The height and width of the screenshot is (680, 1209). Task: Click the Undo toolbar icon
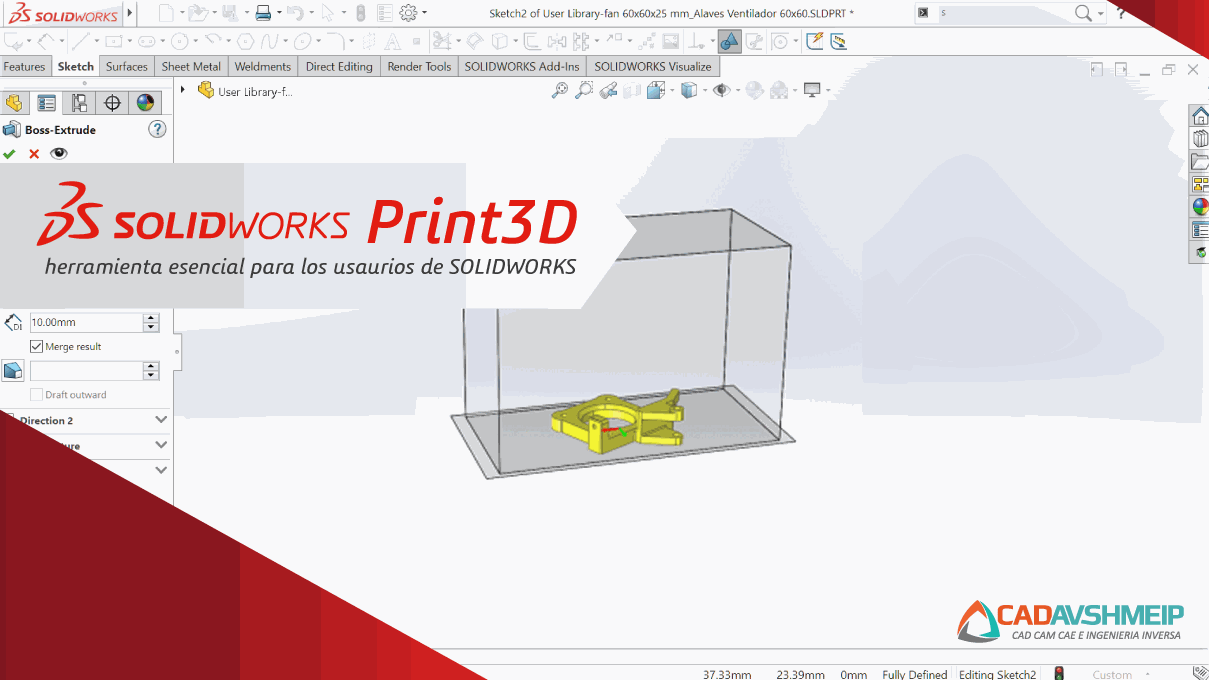coord(294,13)
